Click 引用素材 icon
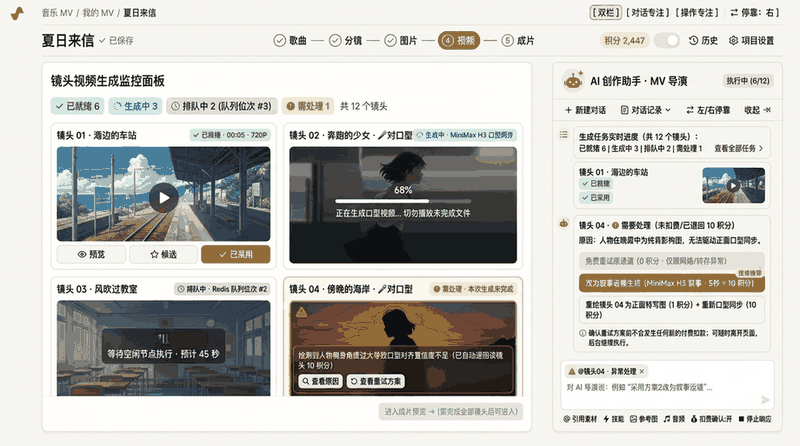 [580, 419]
